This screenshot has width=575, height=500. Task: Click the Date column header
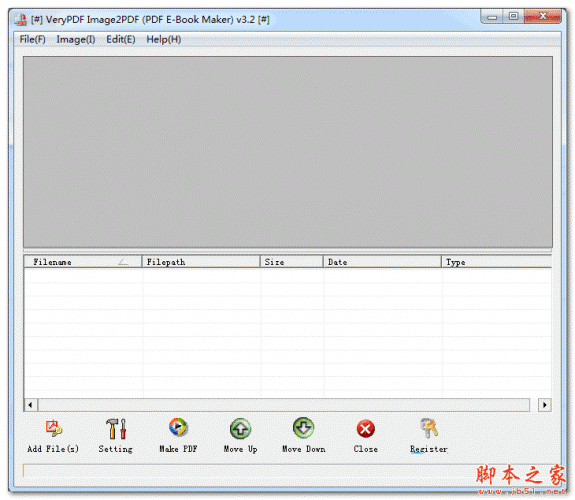[x=382, y=262]
